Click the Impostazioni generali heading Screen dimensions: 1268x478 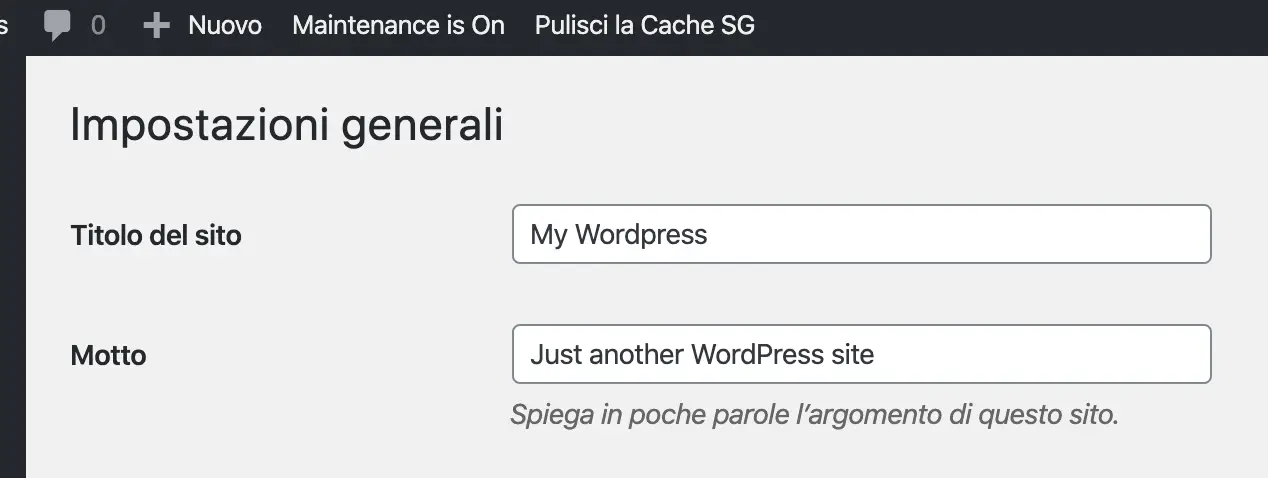[x=286, y=127]
